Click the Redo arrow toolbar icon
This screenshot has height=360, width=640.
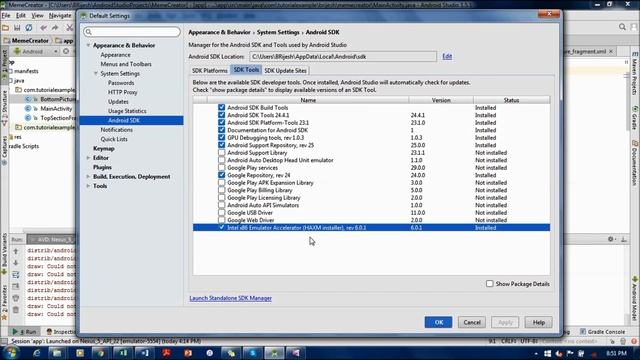(55, 28)
